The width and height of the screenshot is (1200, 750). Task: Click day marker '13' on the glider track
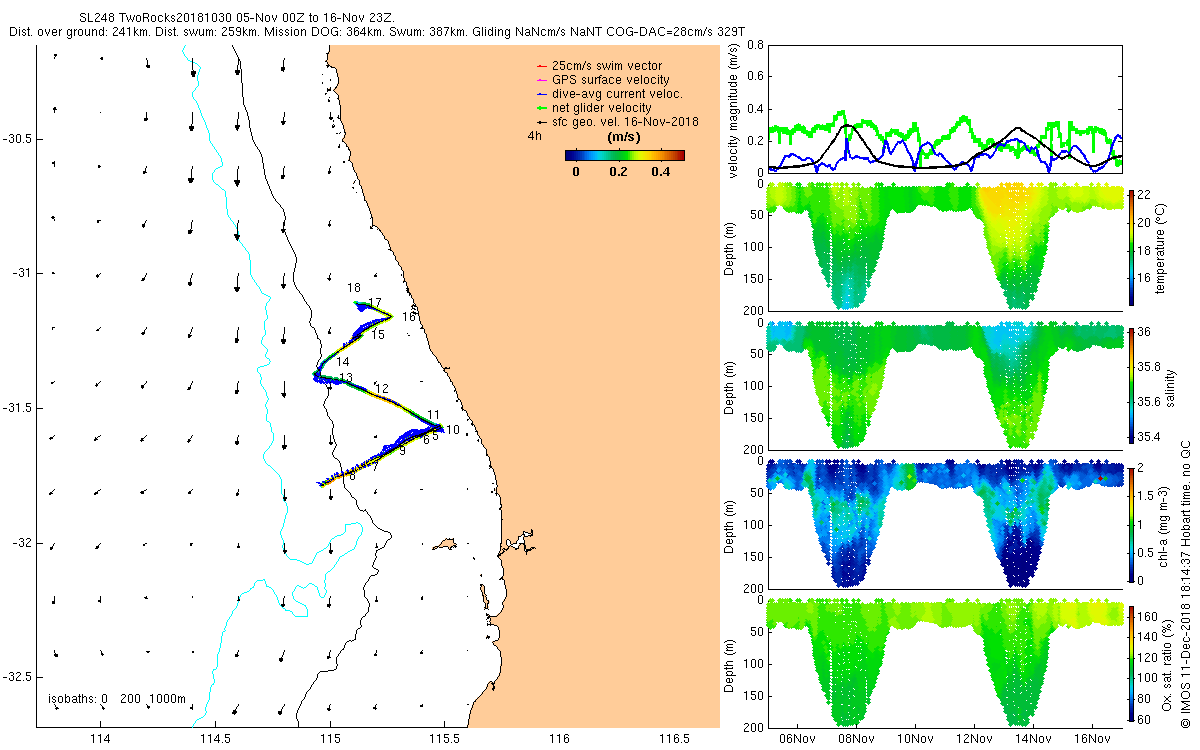346,378
